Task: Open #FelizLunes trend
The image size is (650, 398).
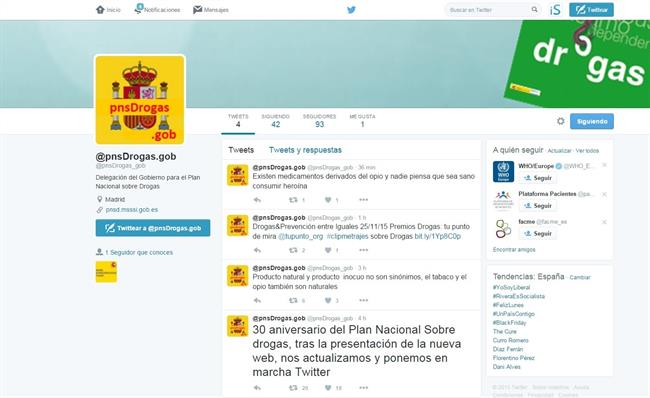Action: click(508, 305)
